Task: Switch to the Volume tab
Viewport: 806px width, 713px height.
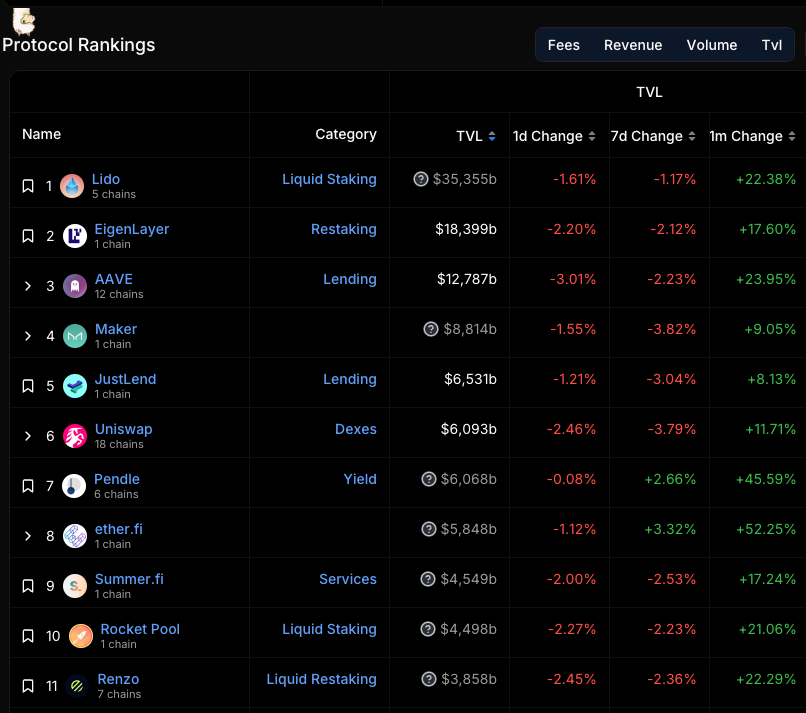Action: [711, 45]
